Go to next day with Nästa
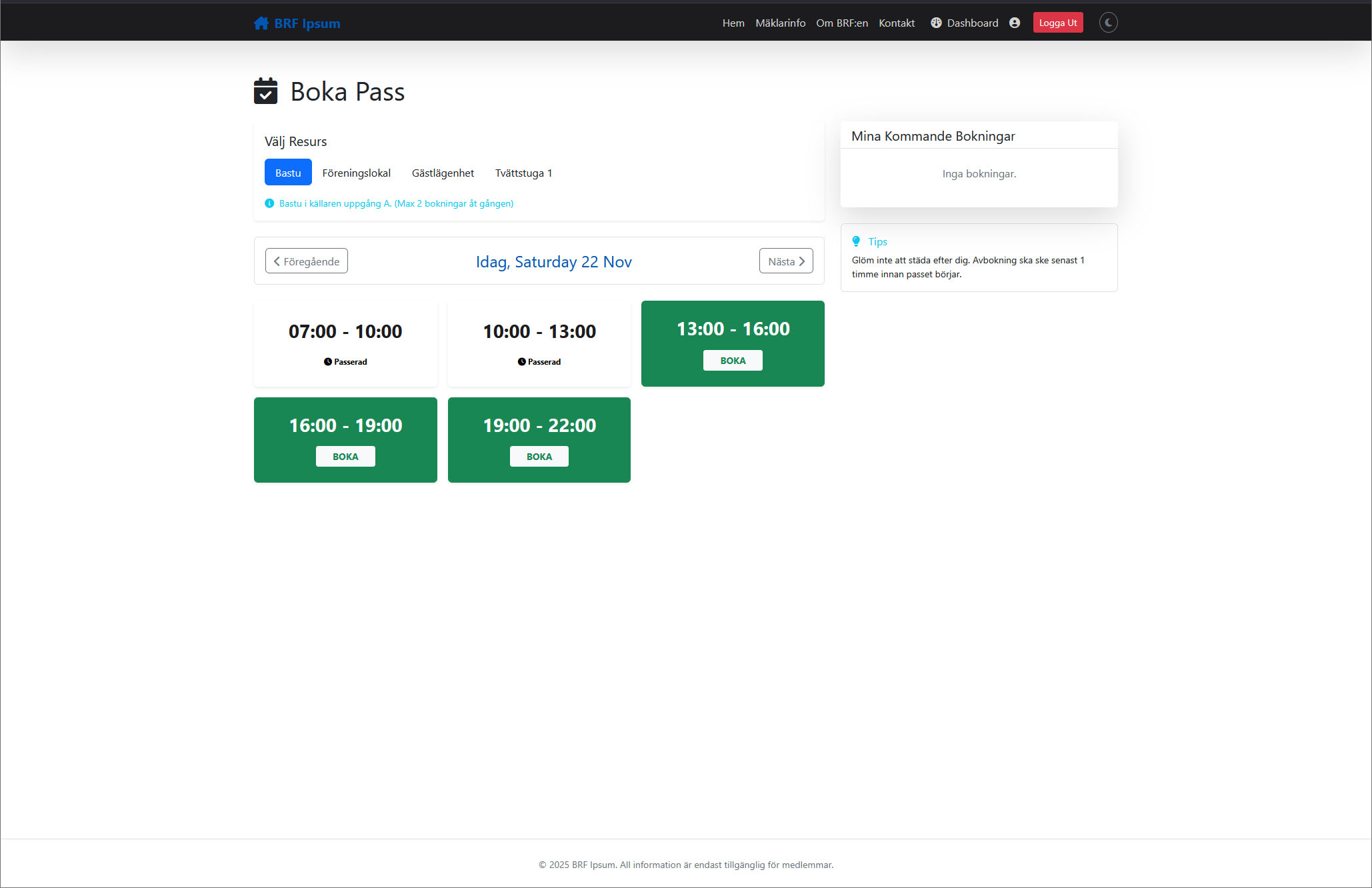Image resolution: width=1372 pixels, height=888 pixels. (x=785, y=261)
